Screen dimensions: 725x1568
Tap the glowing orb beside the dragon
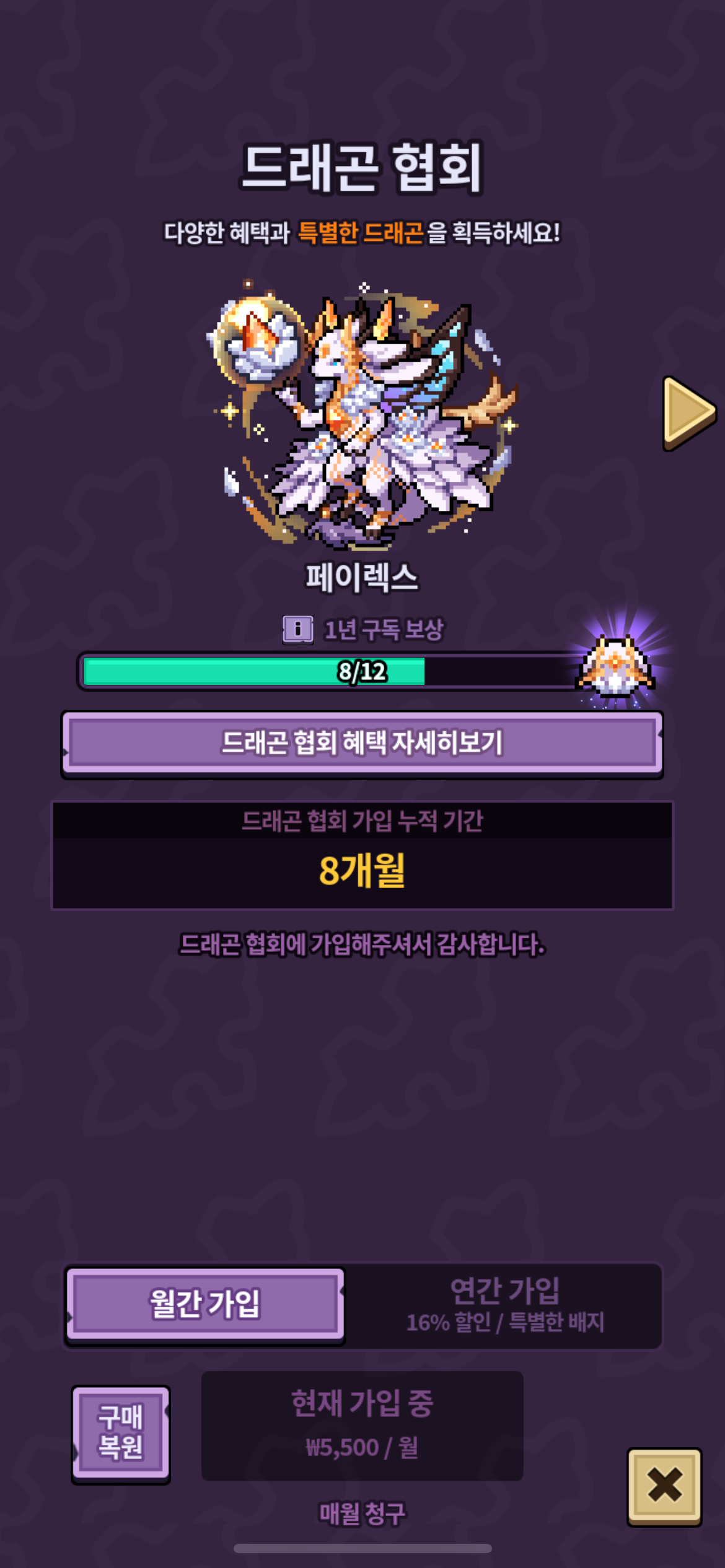[257, 338]
